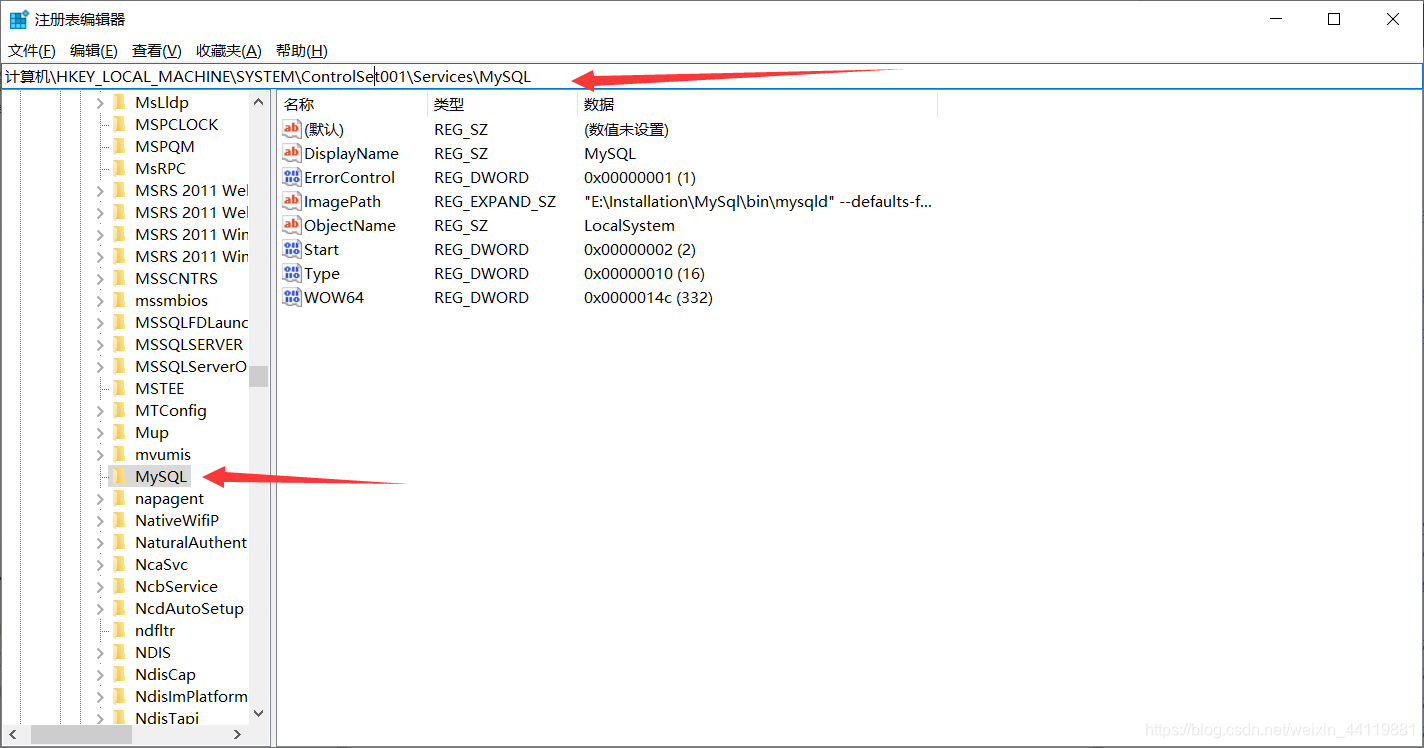This screenshot has height=748, width=1424.
Task: Expand the NaturalAuthent tree node
Action: (x=100, y=542)
